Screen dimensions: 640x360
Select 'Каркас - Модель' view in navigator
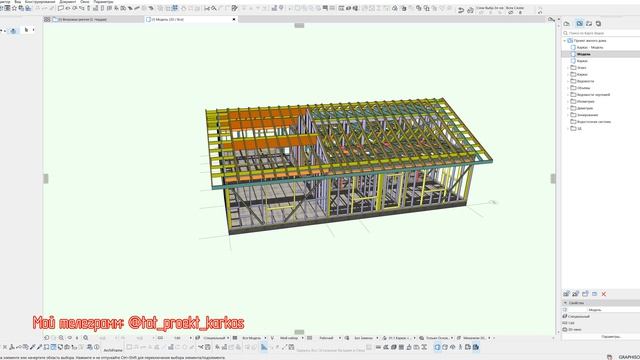[590, 47]
